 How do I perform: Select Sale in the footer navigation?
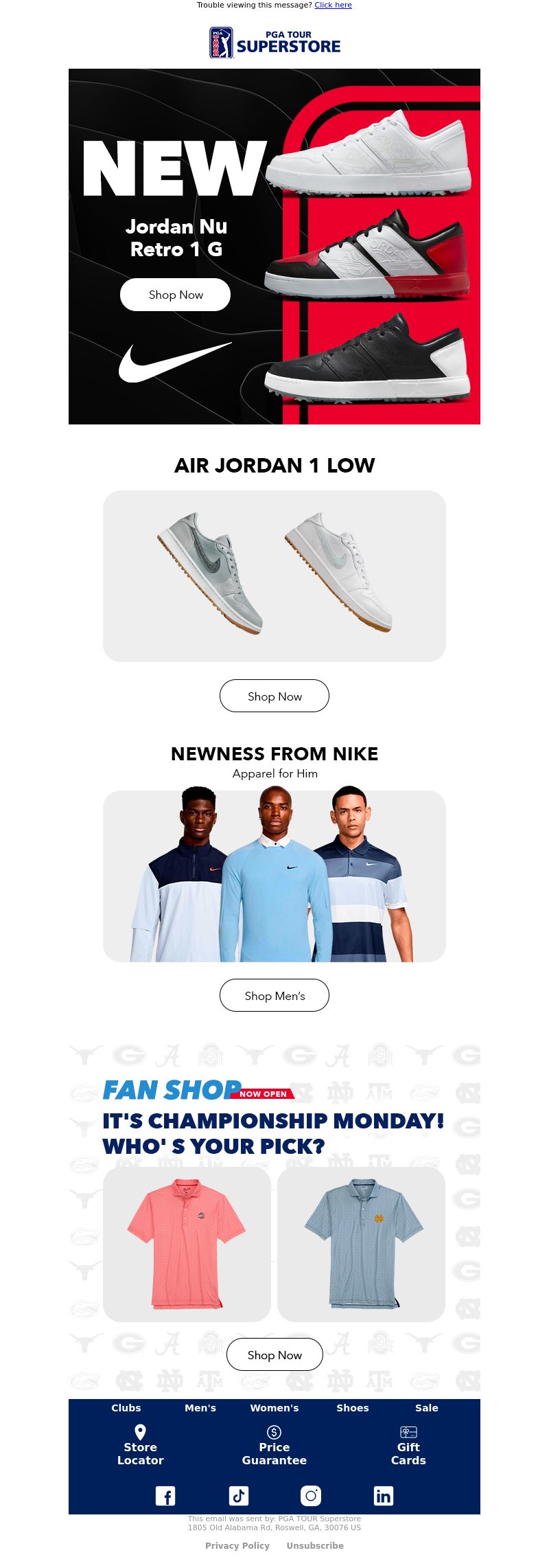[427, 1408]
